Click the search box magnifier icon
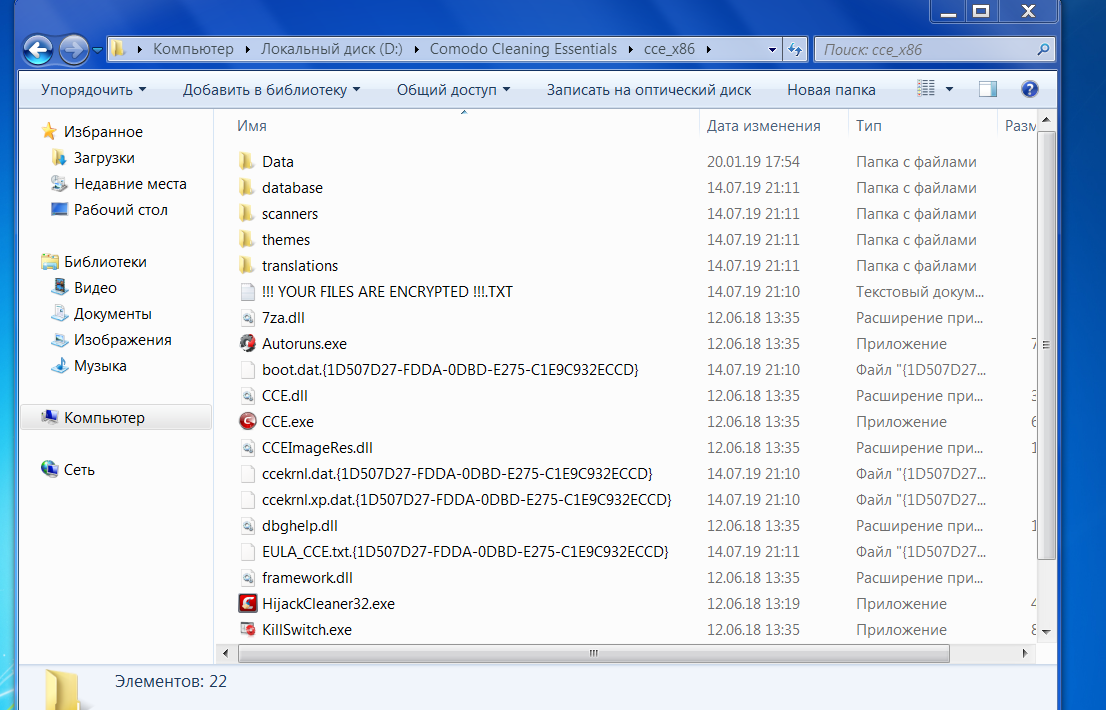The height and width of the screenshot is (710, 1106). coord(1043,49)
